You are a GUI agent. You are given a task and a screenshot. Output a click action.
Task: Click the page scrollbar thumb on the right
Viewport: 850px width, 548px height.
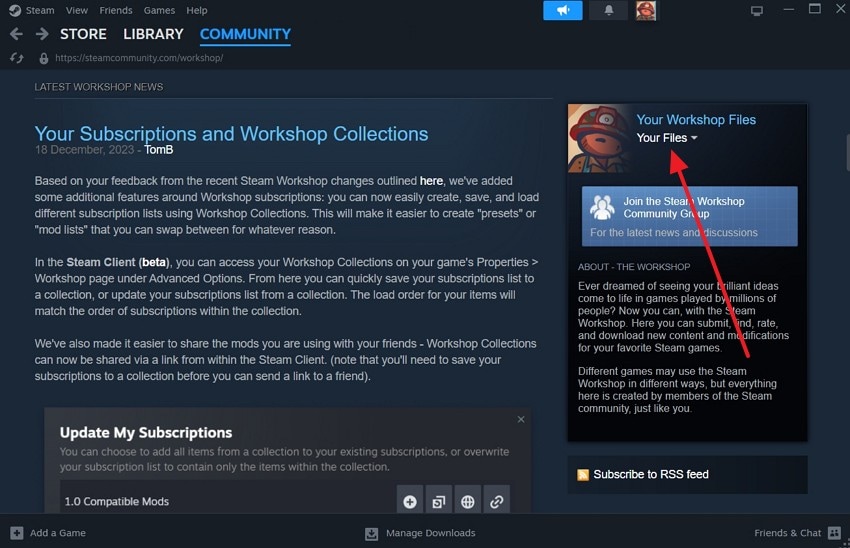click(847, 152)
